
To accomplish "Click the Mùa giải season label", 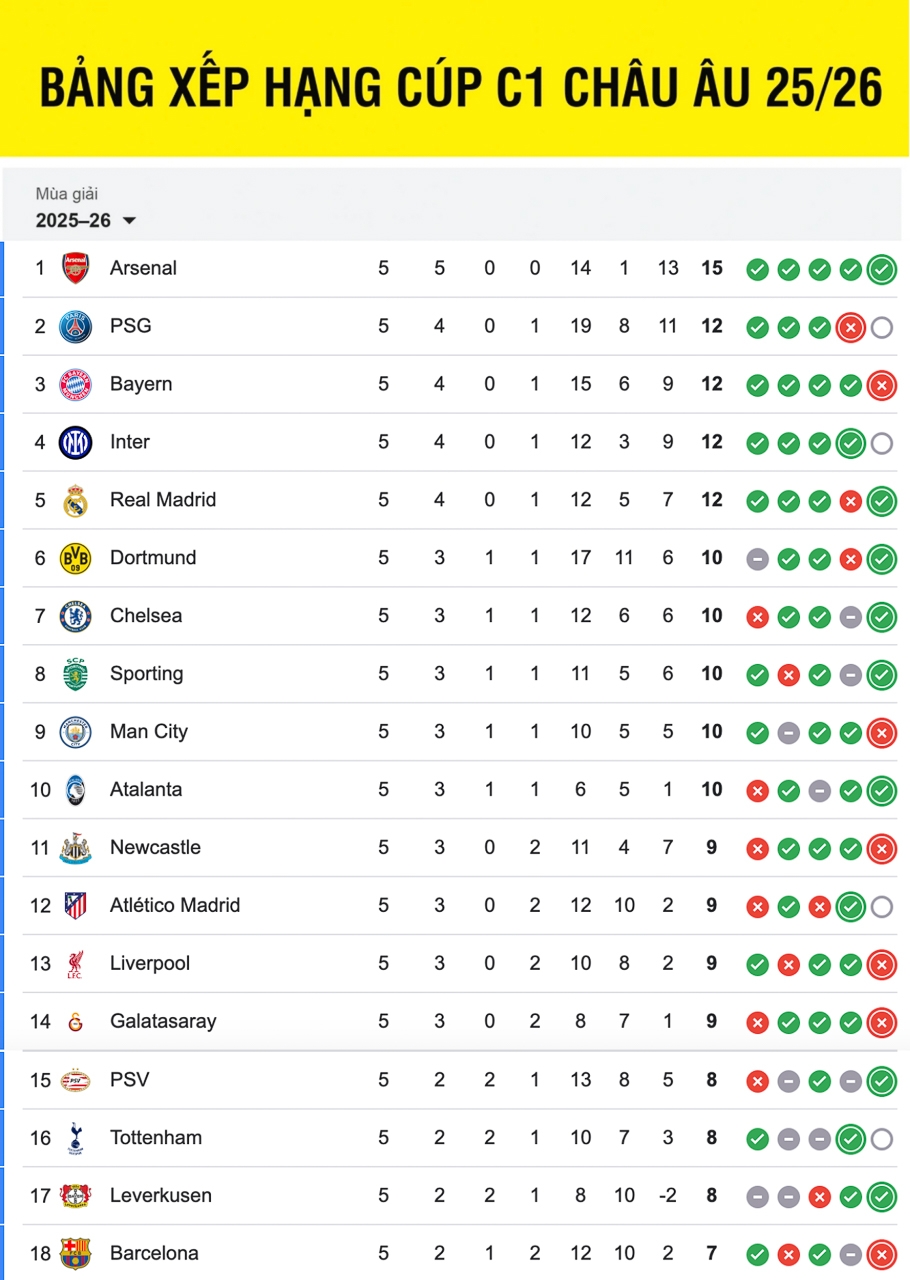I will tap(67, 194).
